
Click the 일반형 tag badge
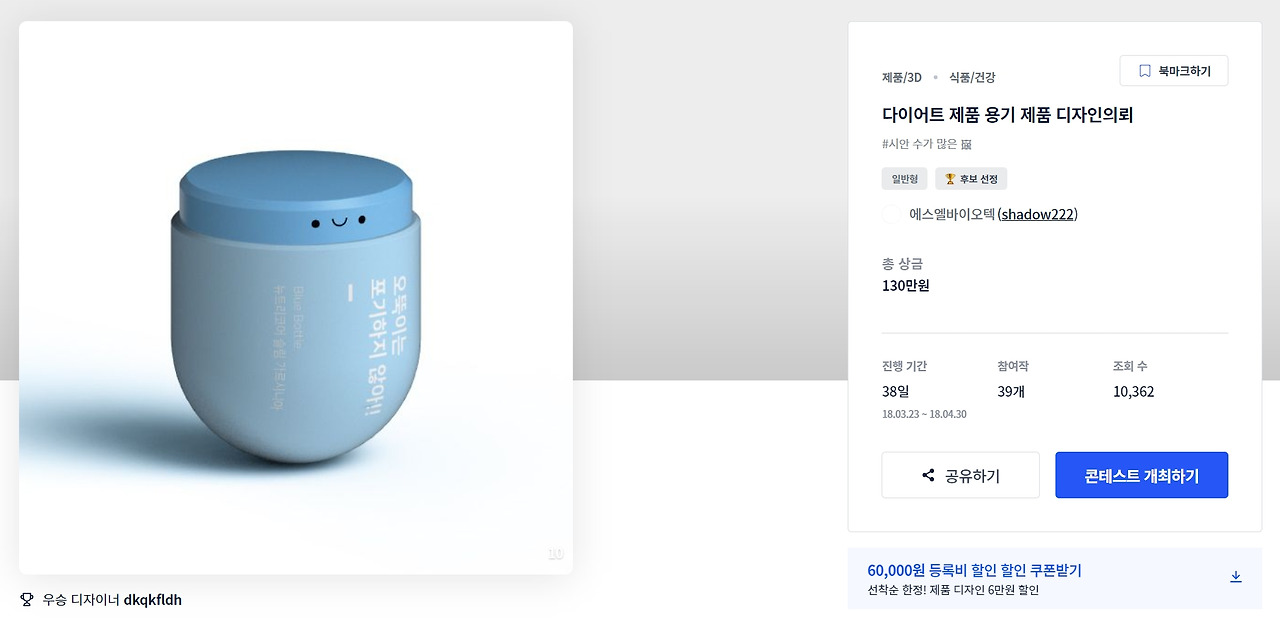[904, 179]
